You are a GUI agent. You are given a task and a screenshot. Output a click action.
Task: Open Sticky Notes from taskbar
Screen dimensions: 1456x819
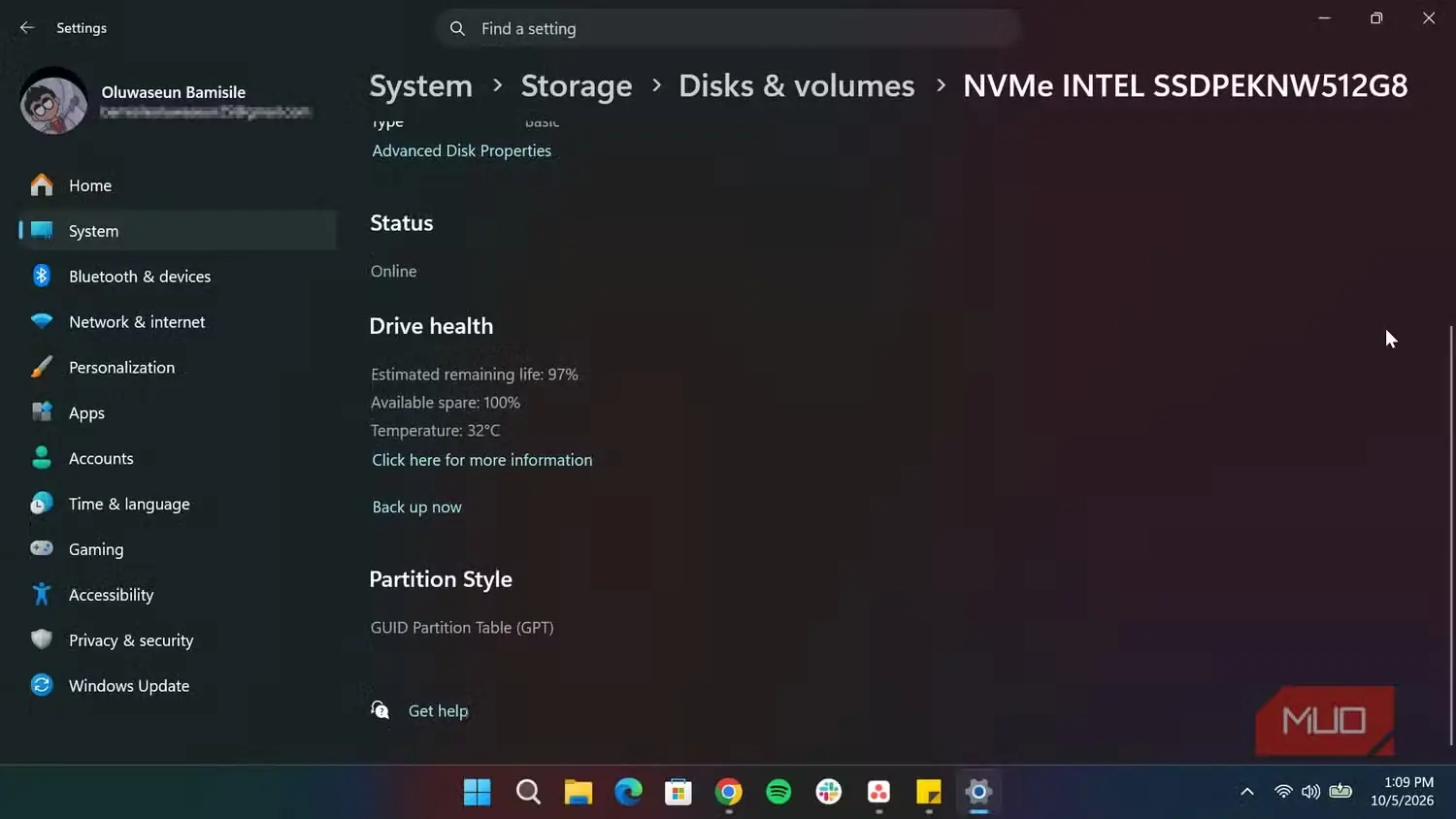click(x=929, y=792)
